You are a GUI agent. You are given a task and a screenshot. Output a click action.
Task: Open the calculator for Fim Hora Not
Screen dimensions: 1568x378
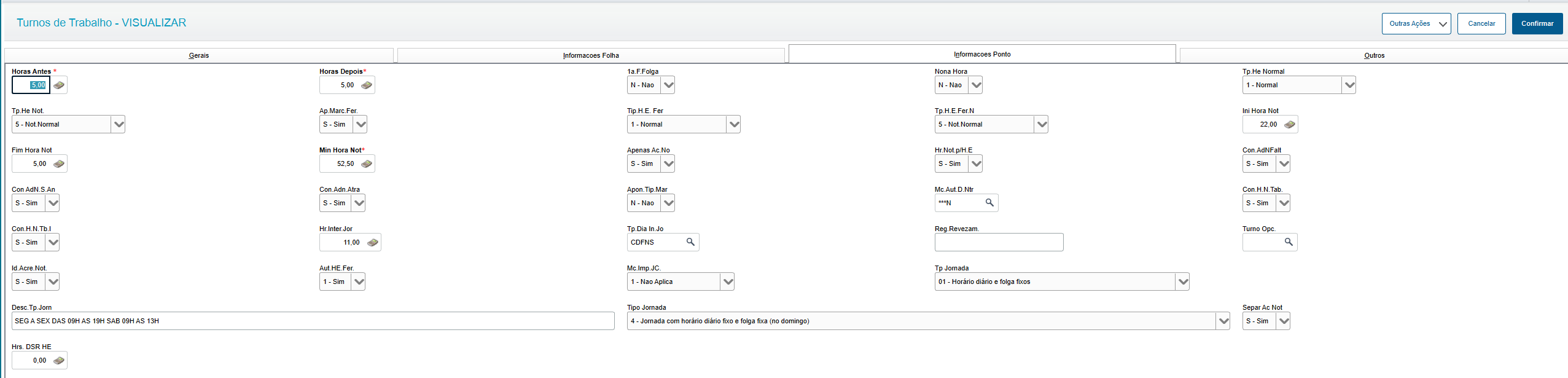click(x=59, y=164)
